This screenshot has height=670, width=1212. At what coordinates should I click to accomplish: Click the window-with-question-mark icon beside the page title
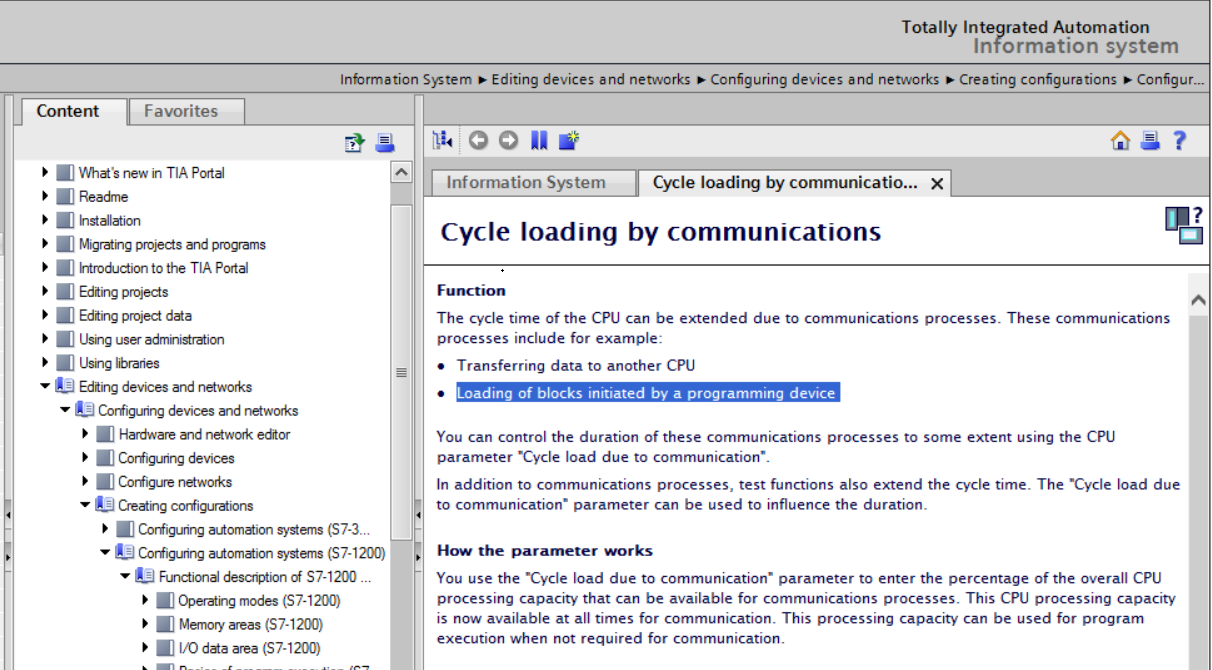pos(1183,226)
